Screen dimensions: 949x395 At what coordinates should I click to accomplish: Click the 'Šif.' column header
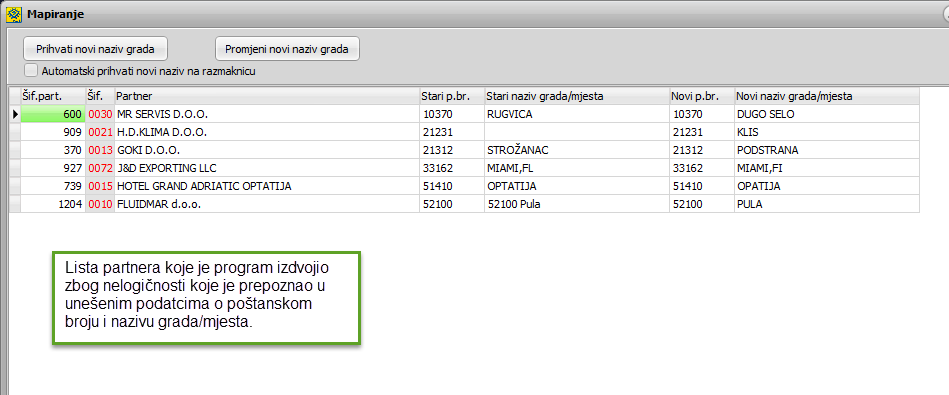pyautogui.click(x=100, y=96)
